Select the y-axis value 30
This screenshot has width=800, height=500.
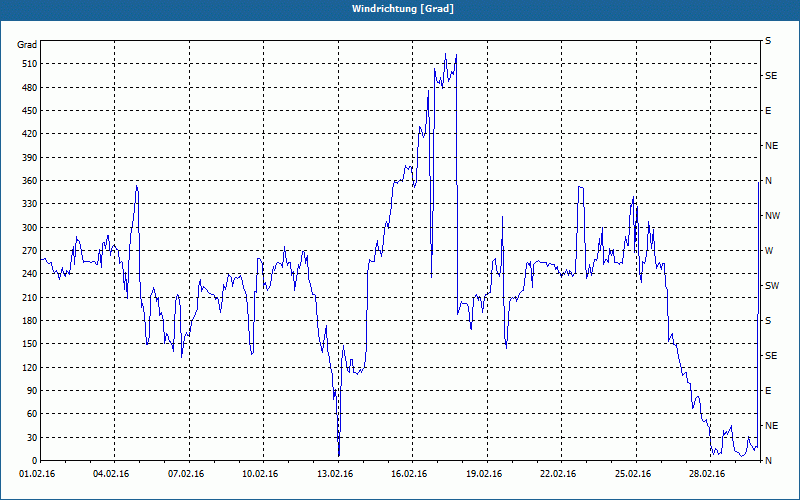click(33, 437)
